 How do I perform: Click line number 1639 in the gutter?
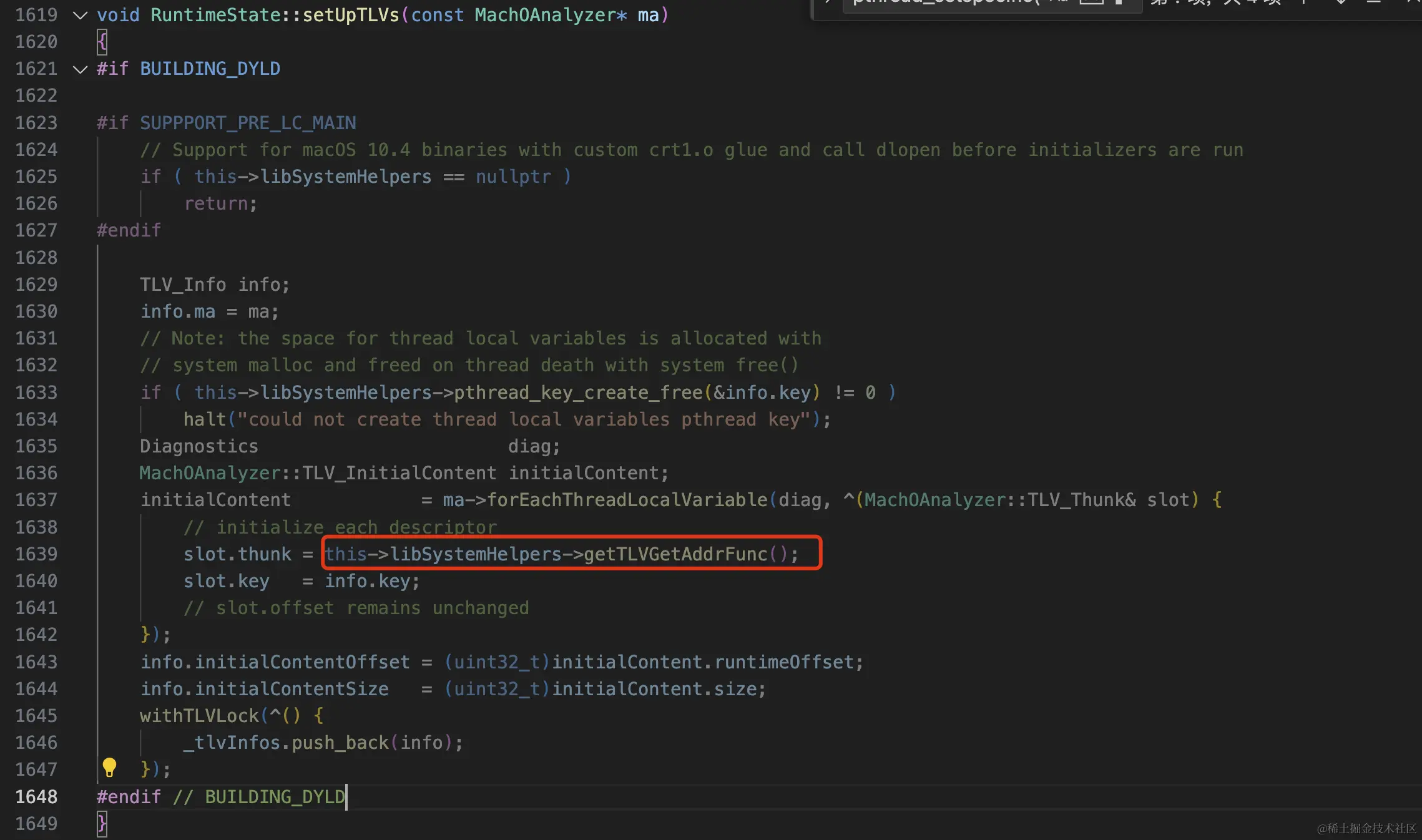[x=36, y=554]
